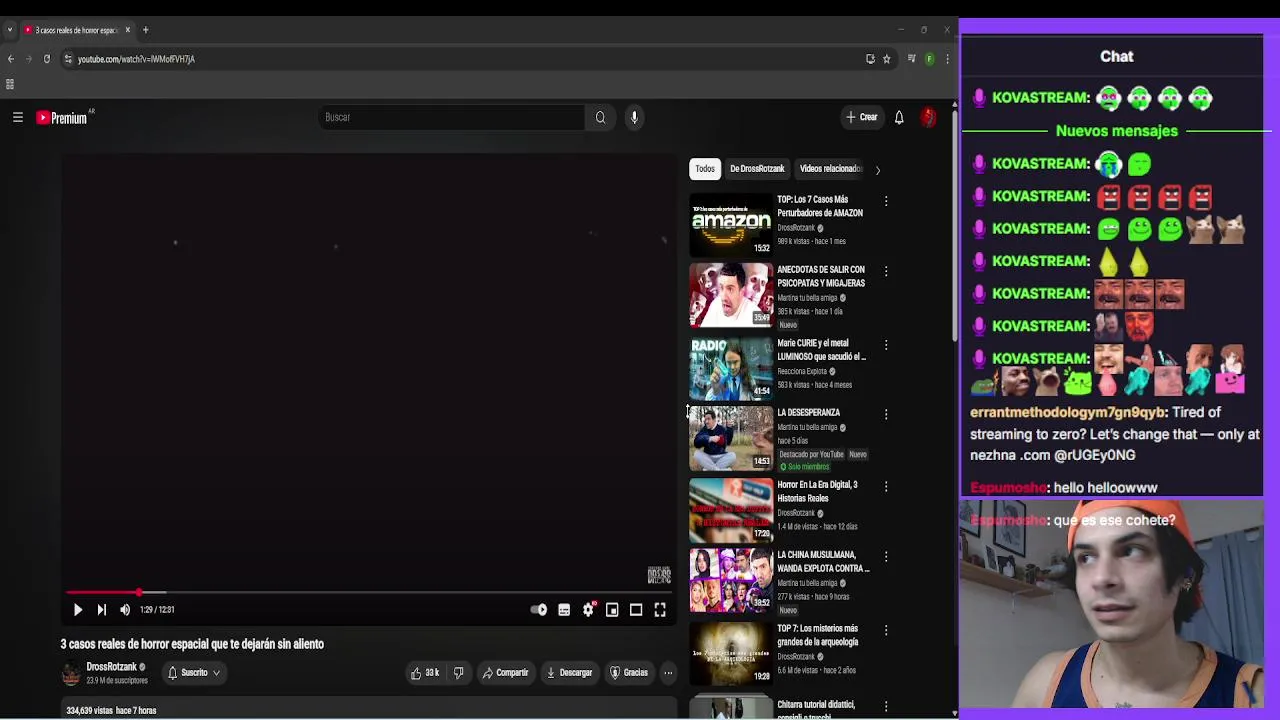This screenshot has height=720, width=1280.
Task: Enable theater mode view
Action: pos(636,610)
